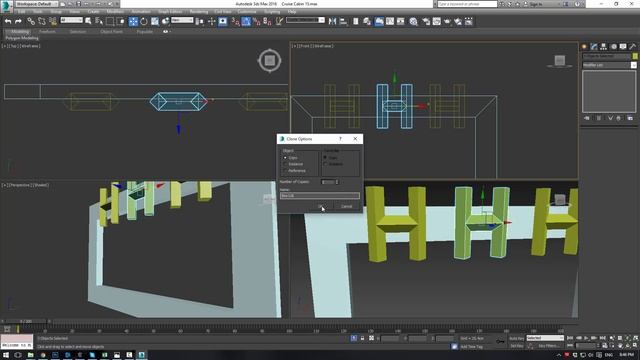Click the Render Production teapot icon
Image resolution: width=640 pixels, height=360 pixels.
coord(447,21)
